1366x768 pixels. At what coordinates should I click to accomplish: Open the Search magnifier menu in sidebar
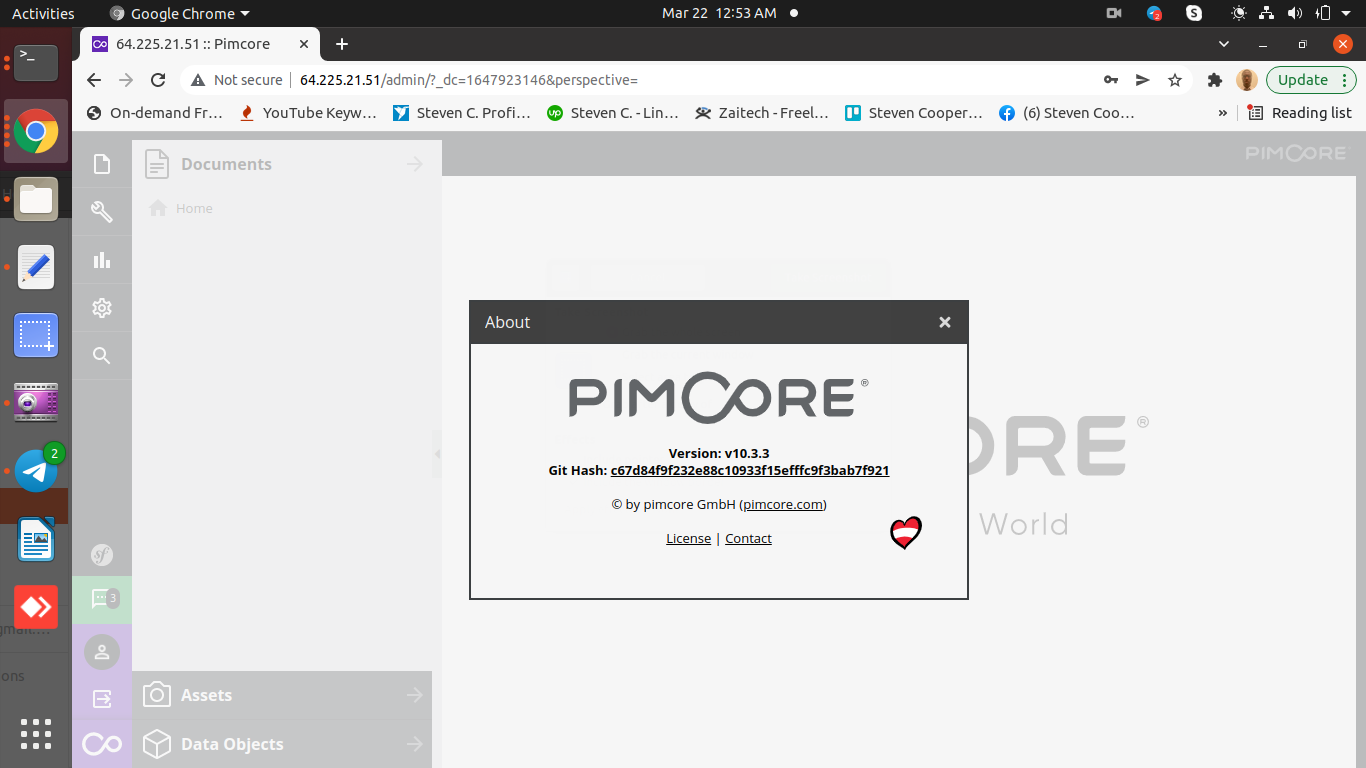(101, 355)
